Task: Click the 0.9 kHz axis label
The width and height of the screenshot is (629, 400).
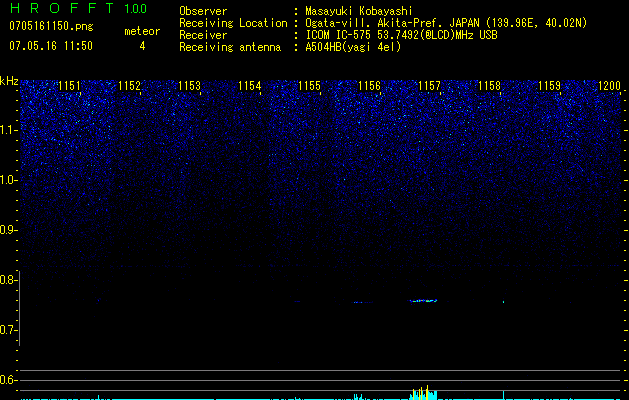Action: pos(7,230)
